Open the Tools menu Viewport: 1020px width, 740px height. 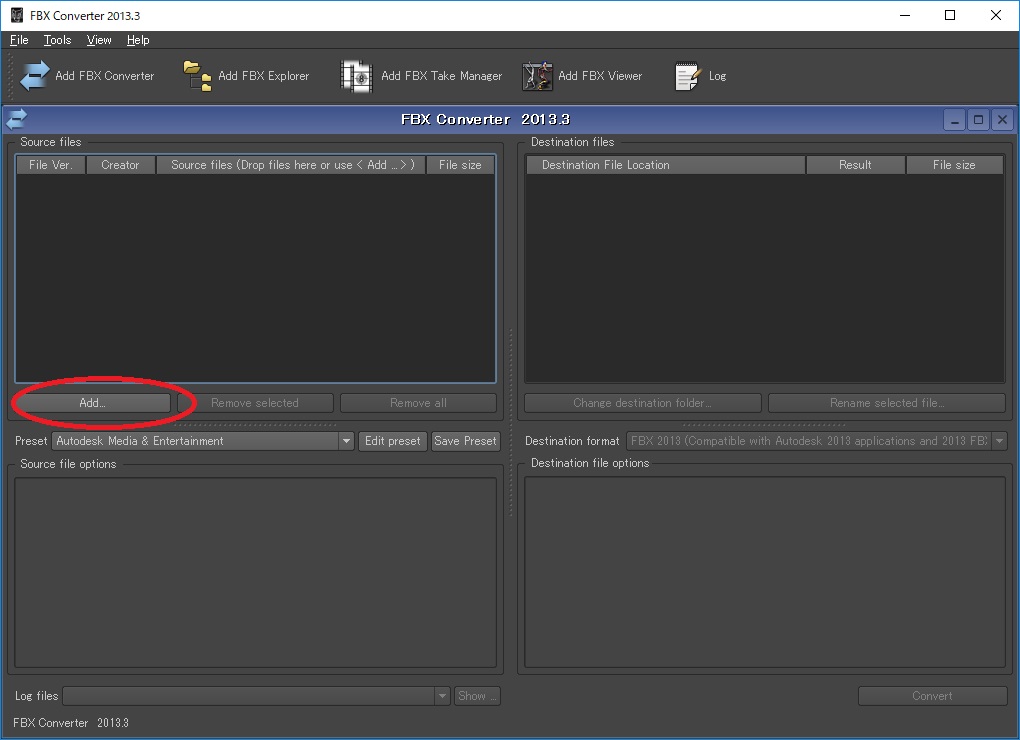pos(57,40)
